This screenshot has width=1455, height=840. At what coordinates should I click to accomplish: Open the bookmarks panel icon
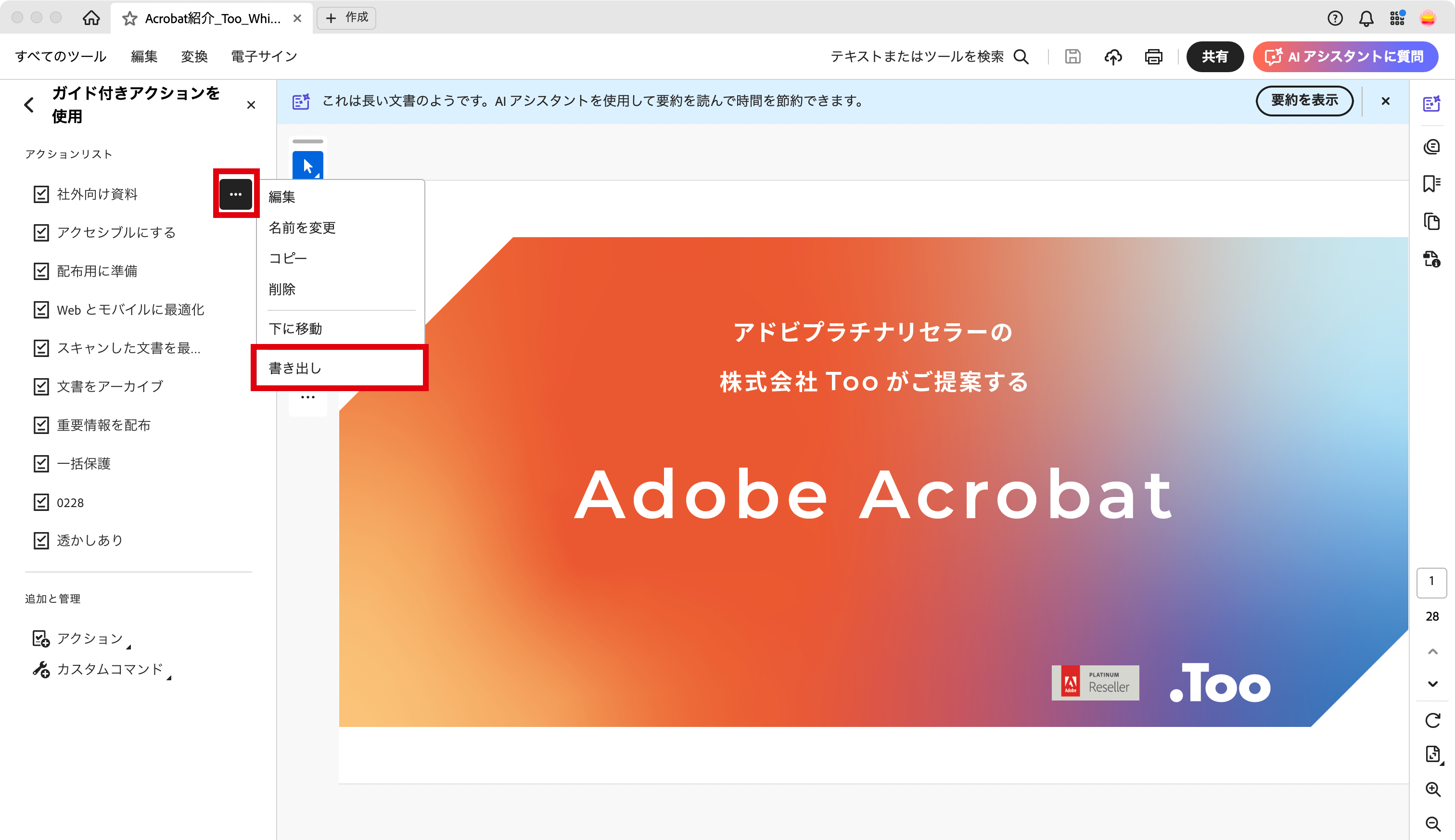click(x=1431, y=183)
